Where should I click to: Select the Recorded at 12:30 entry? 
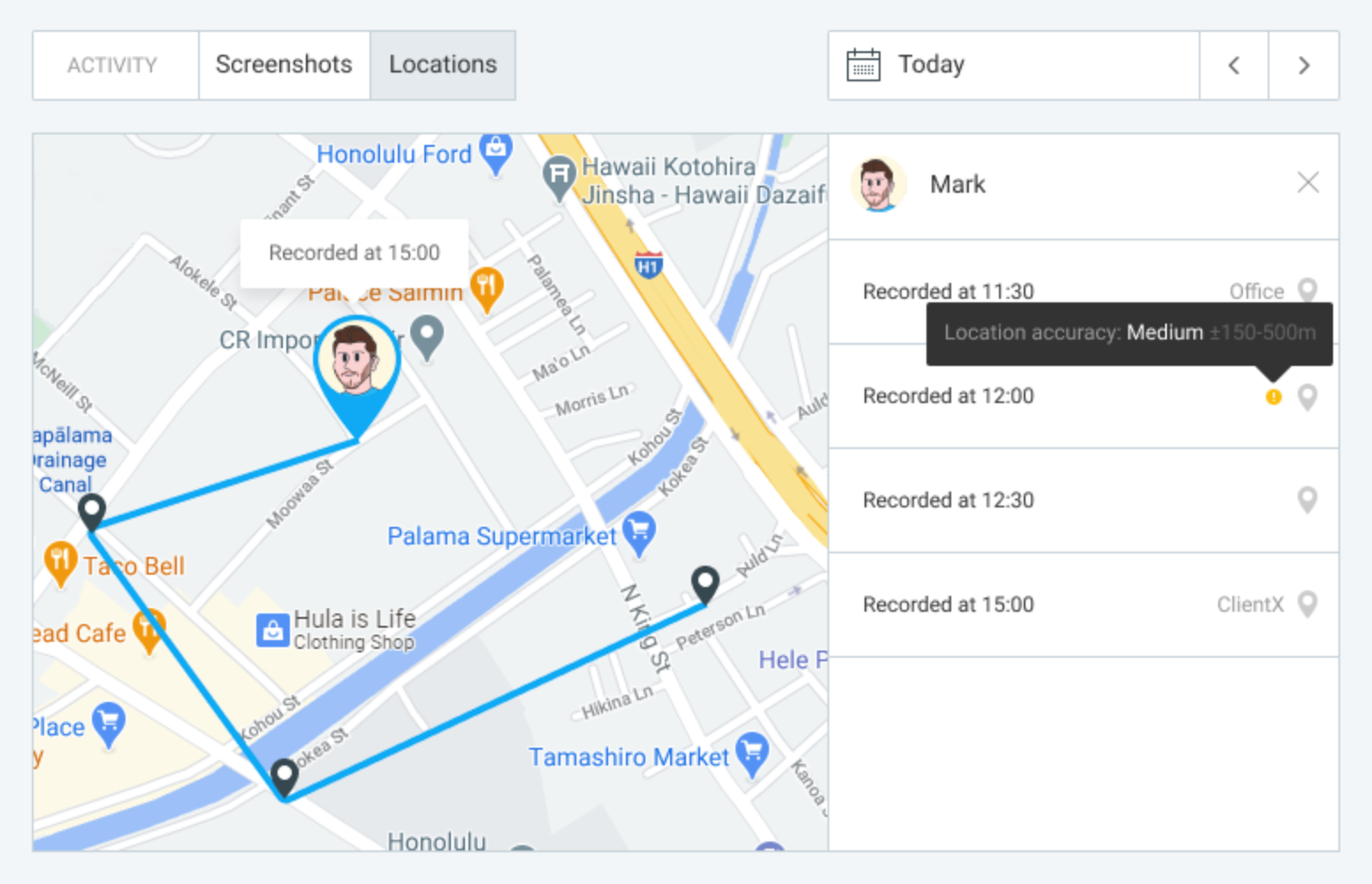click(x=1084, y=500)
